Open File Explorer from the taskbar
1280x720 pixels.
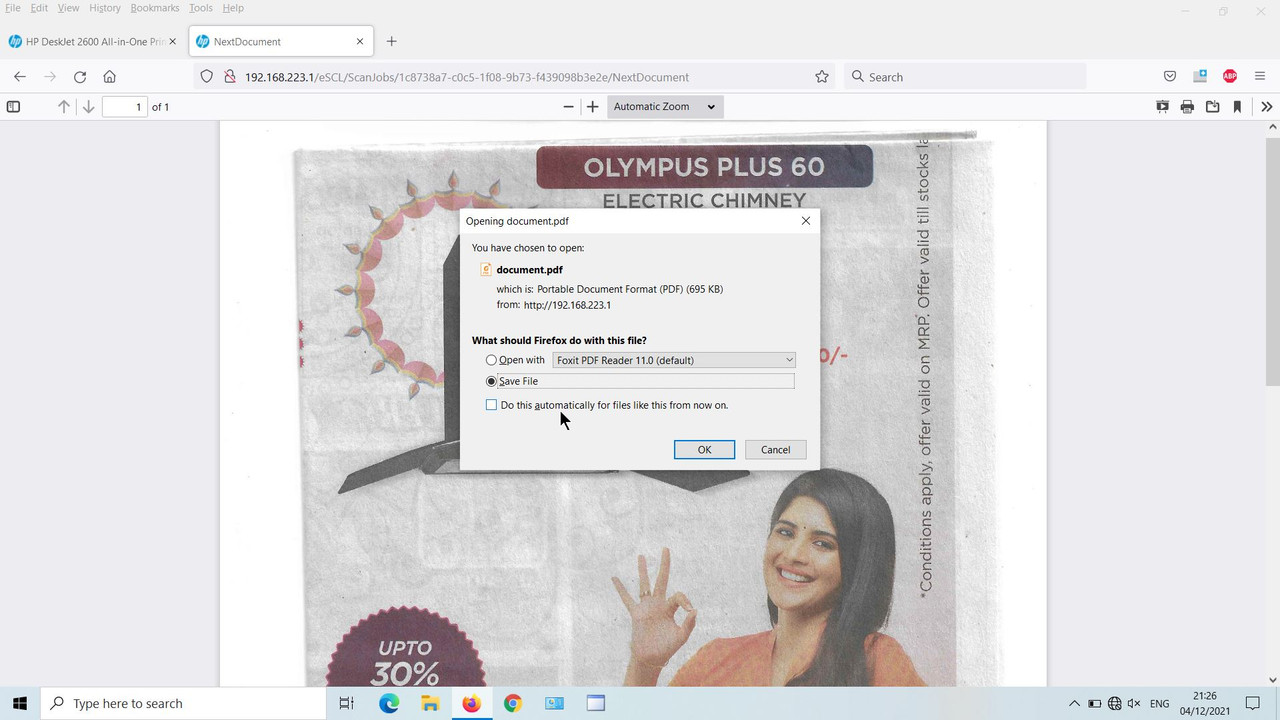tap(430, 703)
